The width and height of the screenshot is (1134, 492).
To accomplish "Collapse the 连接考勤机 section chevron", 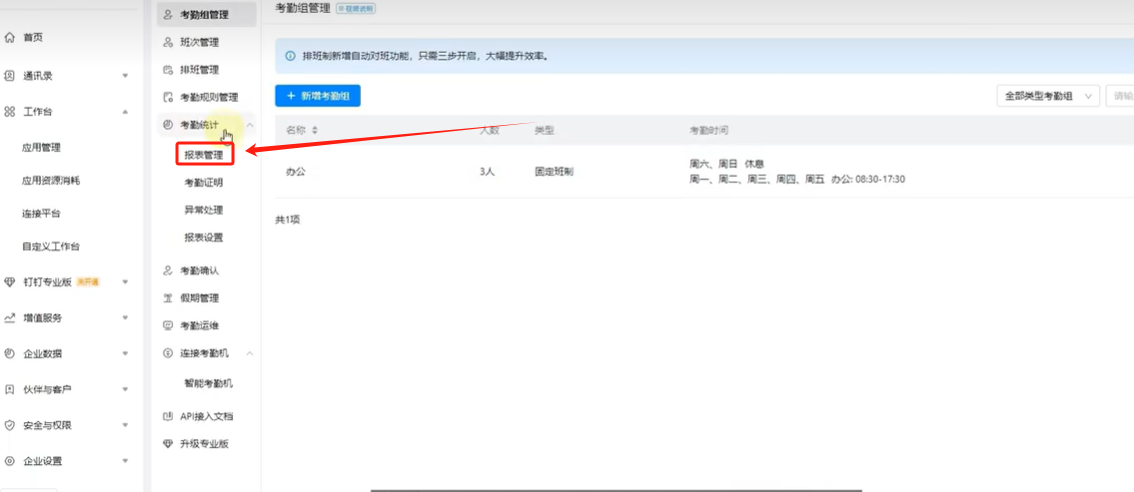I will (250, 353).
